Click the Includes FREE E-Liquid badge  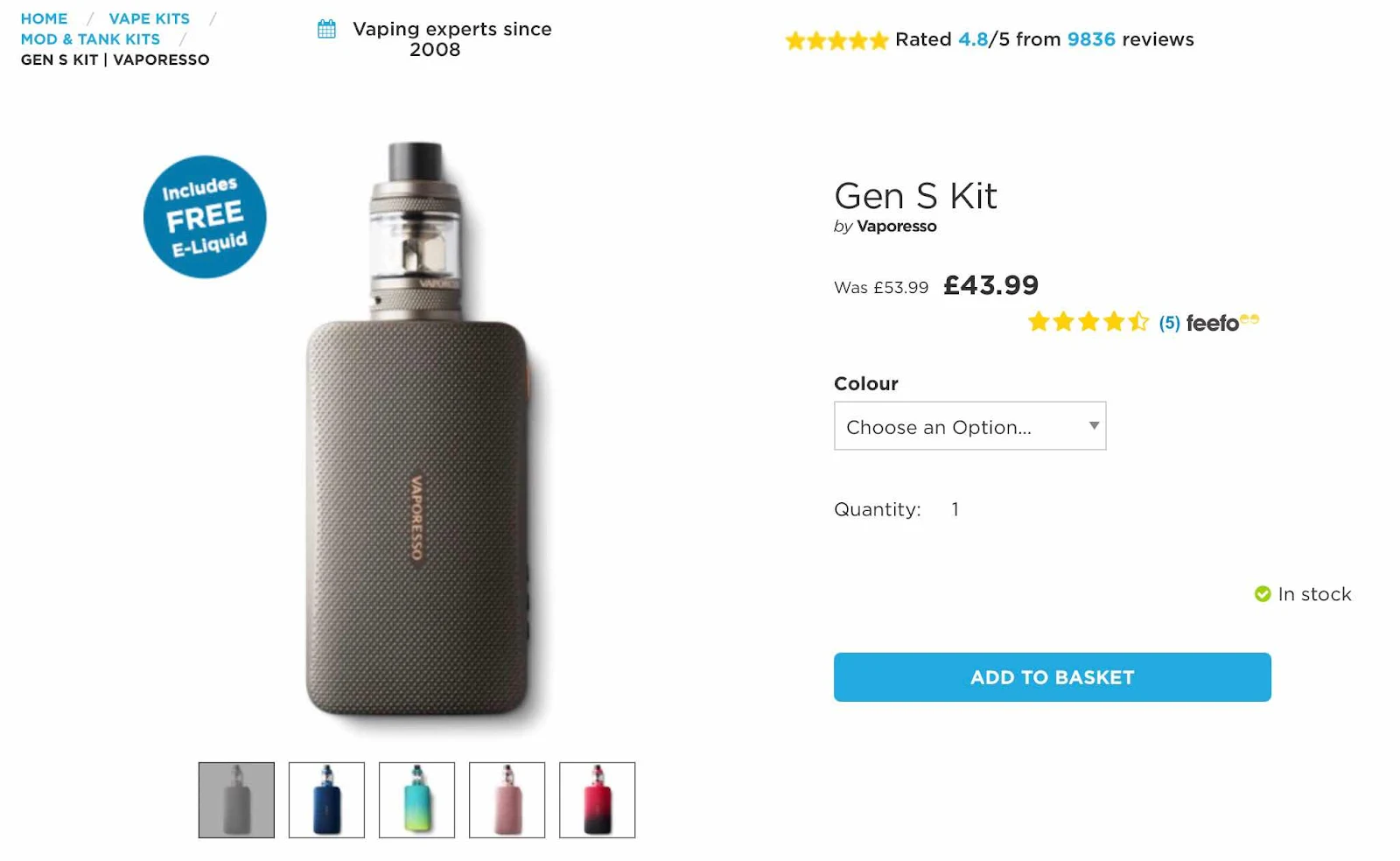[x=205, y=217]
